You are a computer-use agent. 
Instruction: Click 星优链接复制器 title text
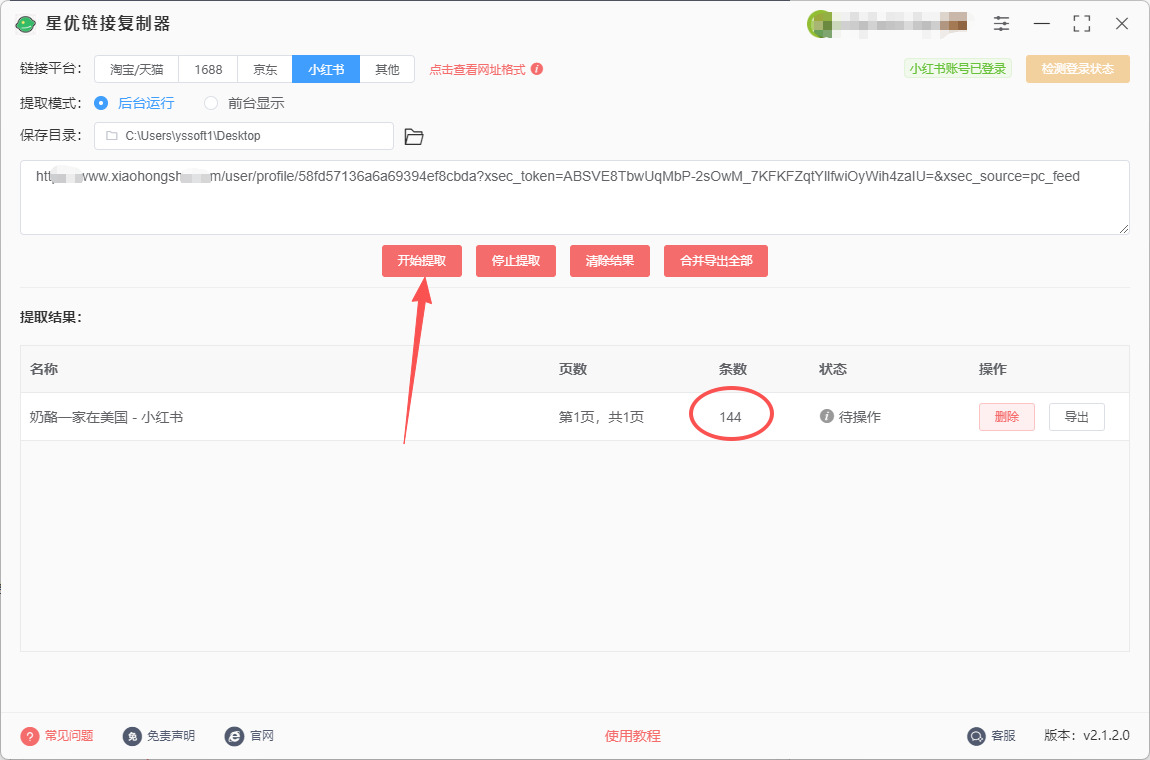coord(108,24)
